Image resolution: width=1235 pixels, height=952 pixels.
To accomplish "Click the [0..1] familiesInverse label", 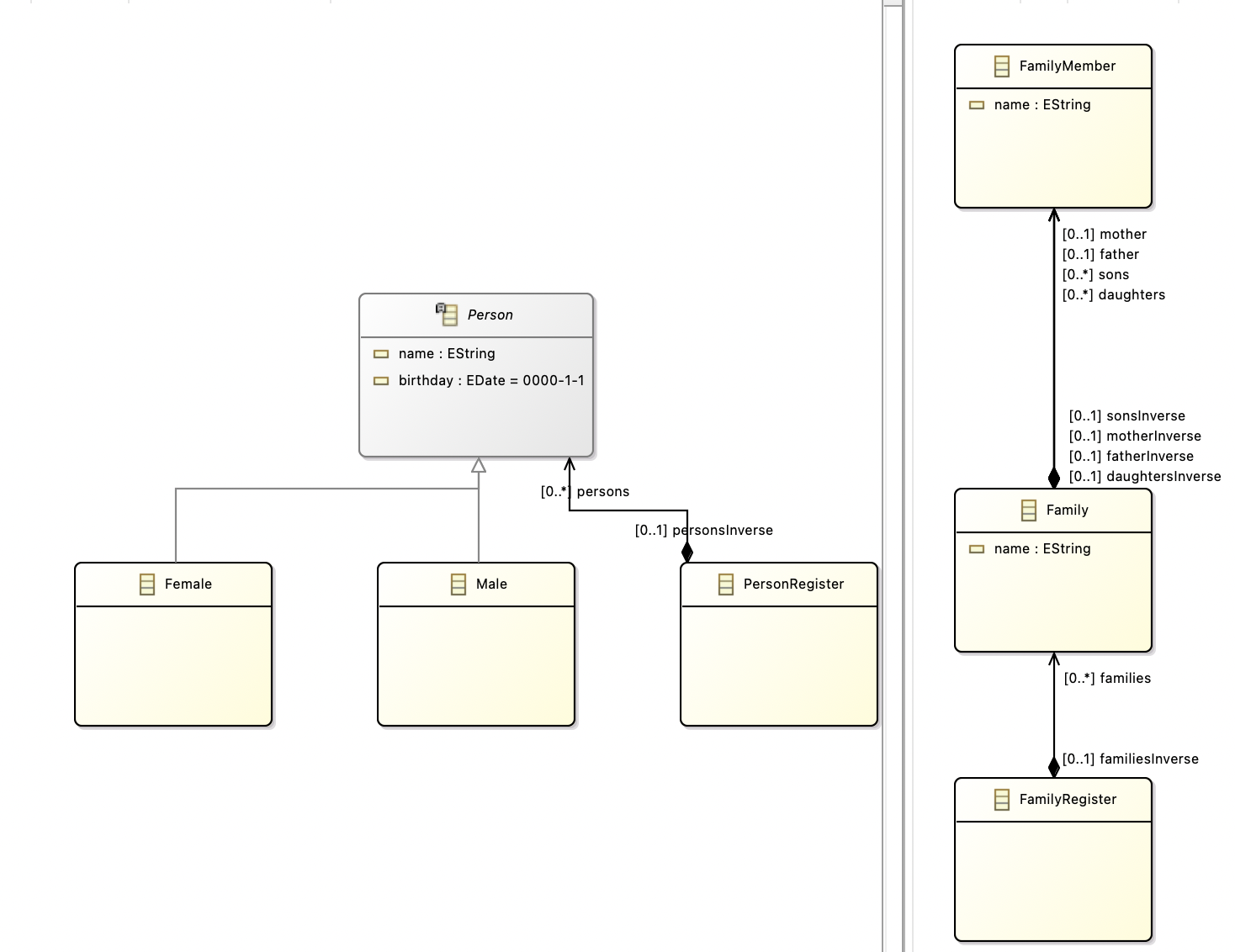I will (1131, 759).
